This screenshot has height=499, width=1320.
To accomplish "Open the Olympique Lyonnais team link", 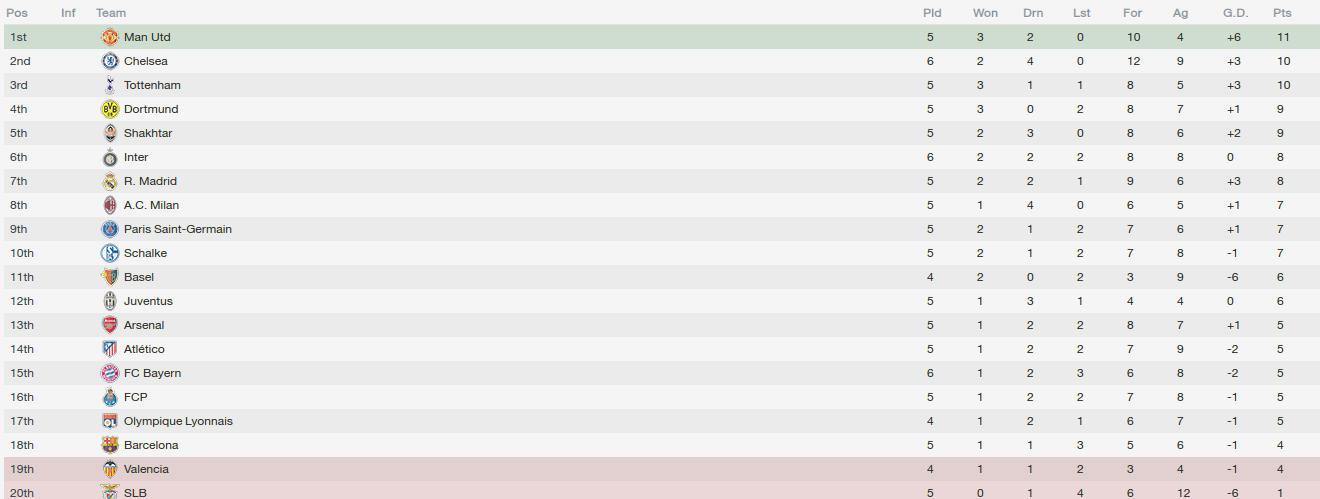I will point(178,421).
